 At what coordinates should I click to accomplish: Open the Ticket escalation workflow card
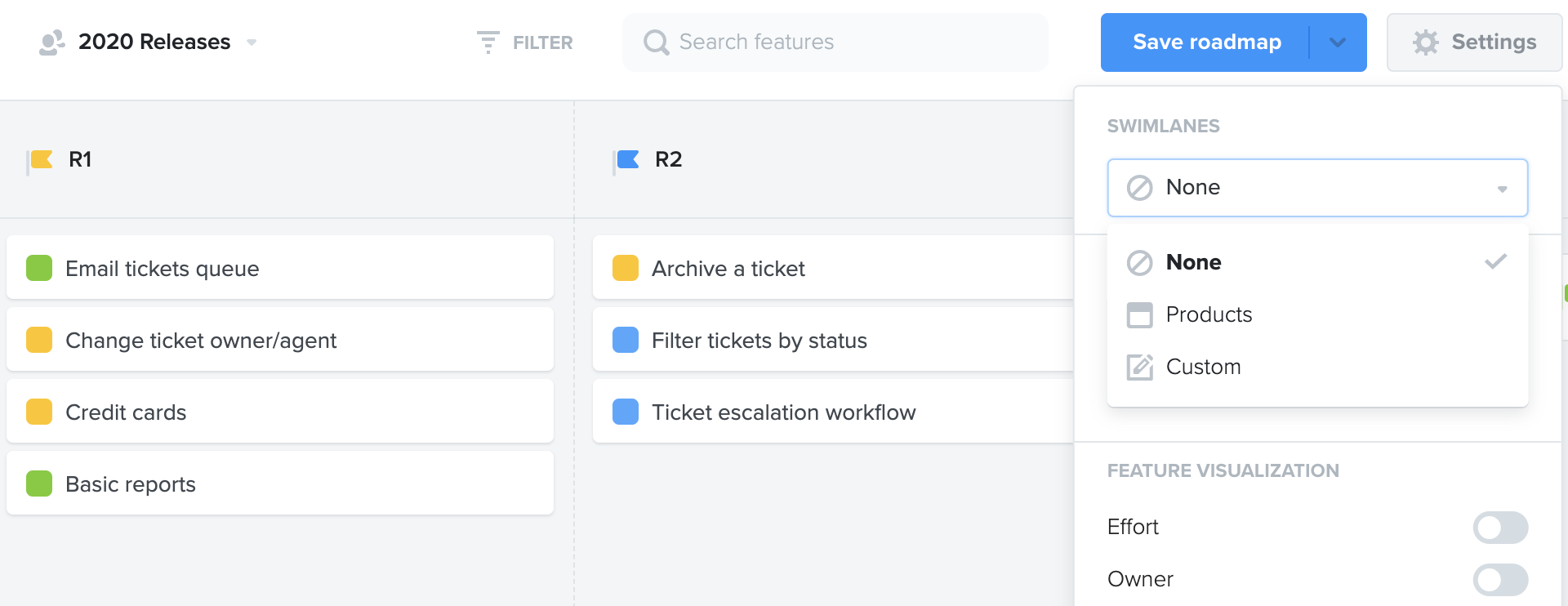(x=833, y=412)
